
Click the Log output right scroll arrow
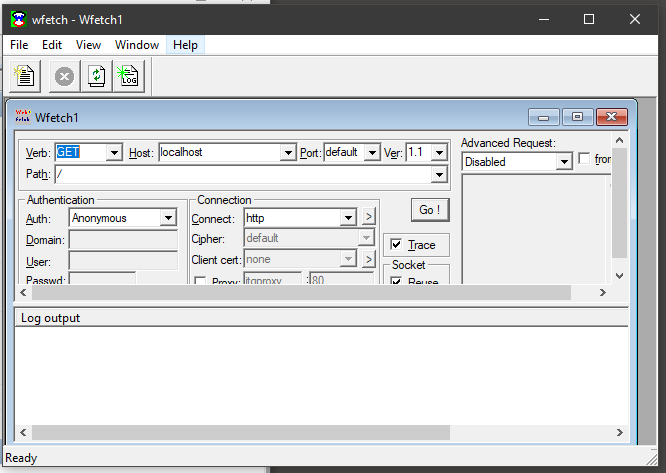(619, 432)
